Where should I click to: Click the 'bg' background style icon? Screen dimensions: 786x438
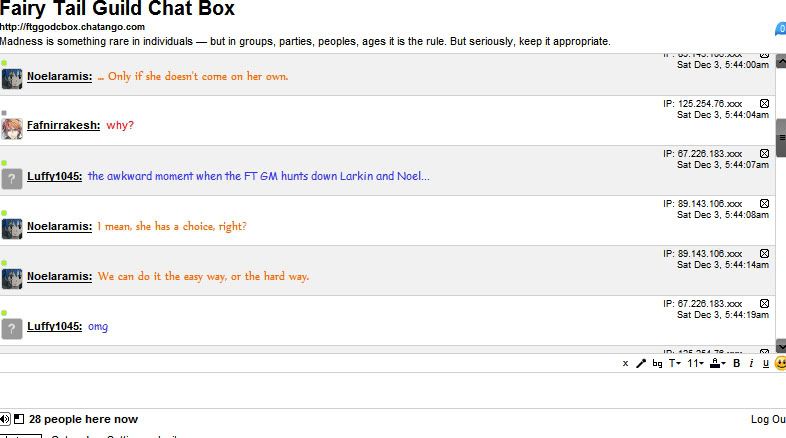pos(657,364)
